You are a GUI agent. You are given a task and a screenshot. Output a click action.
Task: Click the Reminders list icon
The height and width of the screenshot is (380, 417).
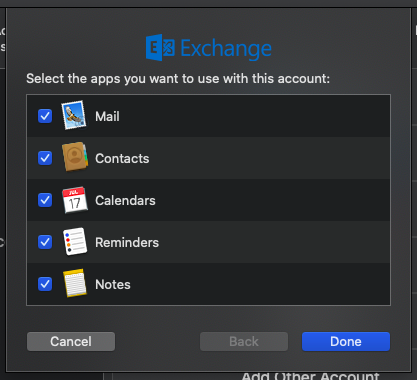point(75,242)
